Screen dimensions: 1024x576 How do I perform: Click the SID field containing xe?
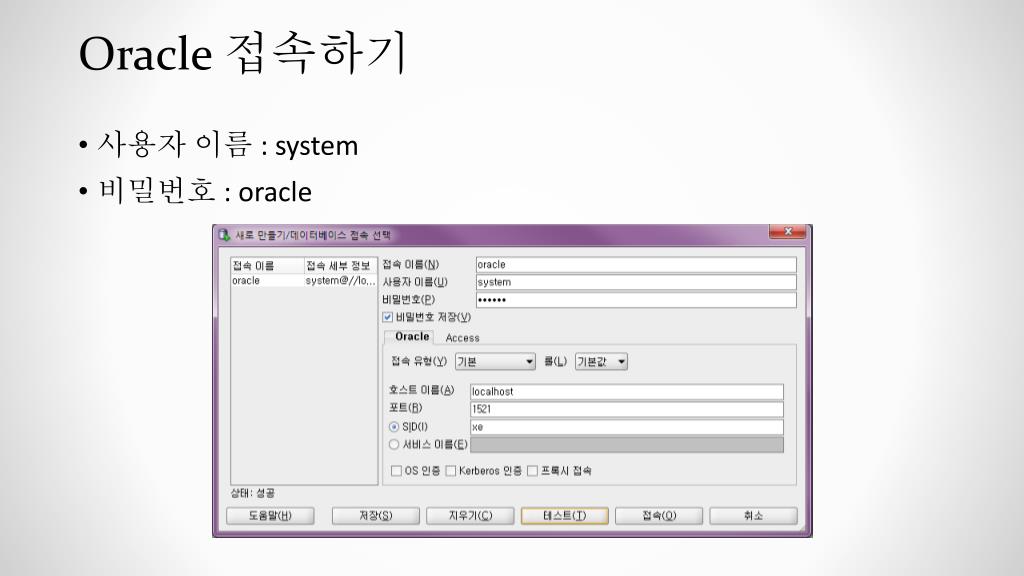[626, 427]
